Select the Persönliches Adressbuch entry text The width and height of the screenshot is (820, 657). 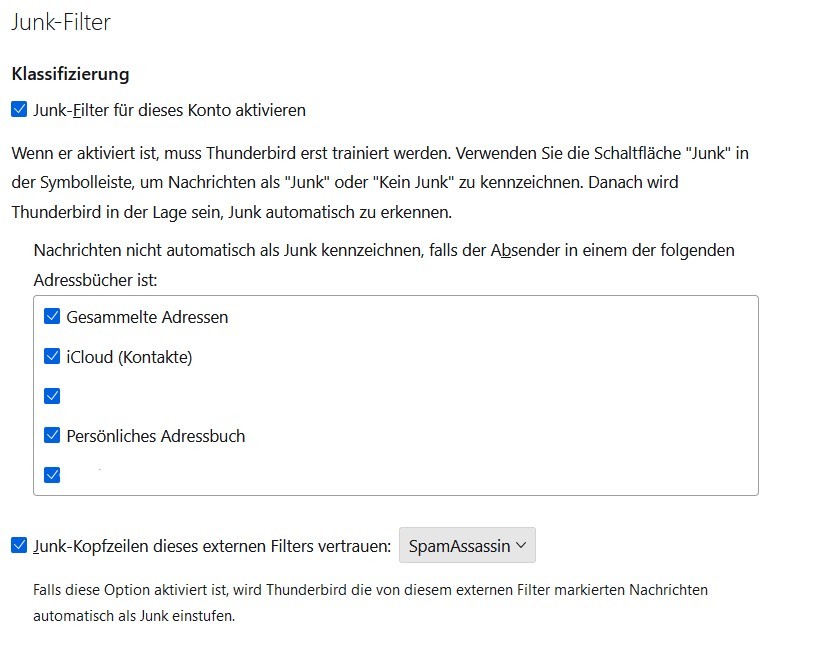point(155,436)
